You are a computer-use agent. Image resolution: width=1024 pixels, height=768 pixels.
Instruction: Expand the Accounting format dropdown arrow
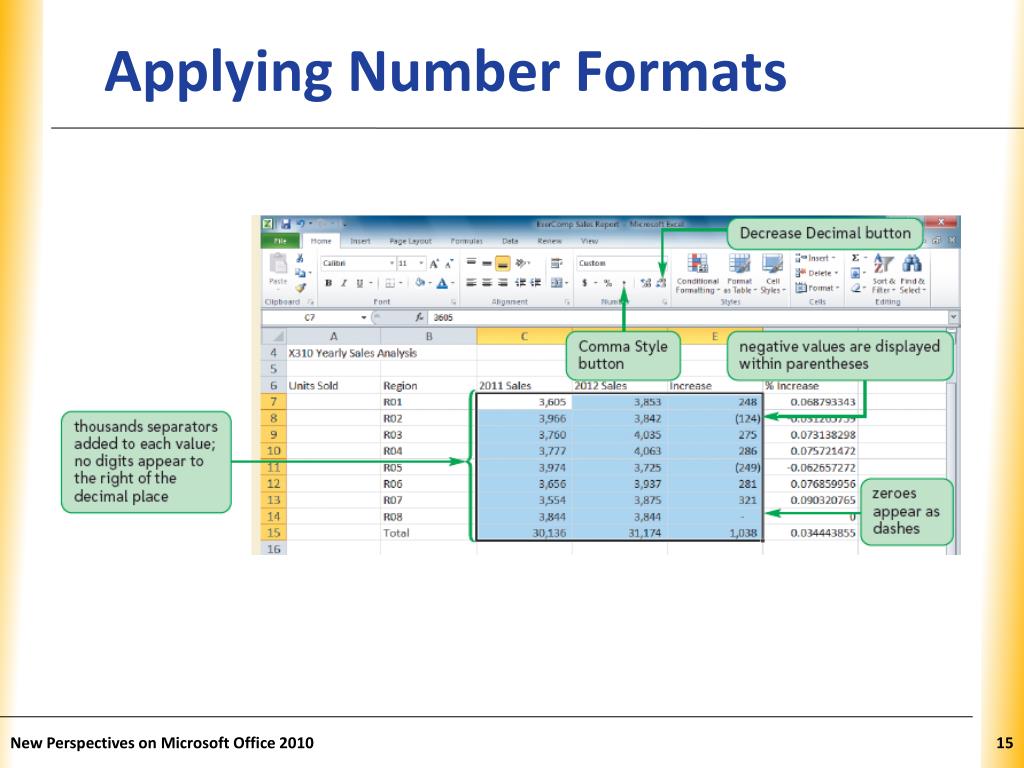coord(595,283)
